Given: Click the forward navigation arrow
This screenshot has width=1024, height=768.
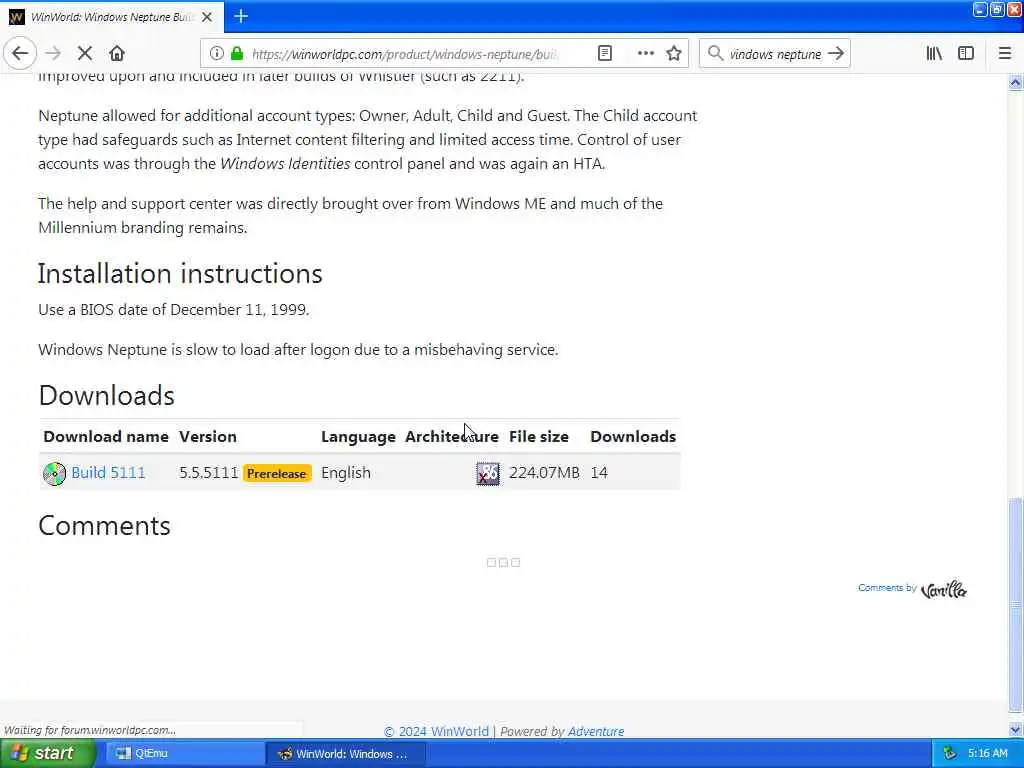Looking at the screenshot, I should coord(53,54).
